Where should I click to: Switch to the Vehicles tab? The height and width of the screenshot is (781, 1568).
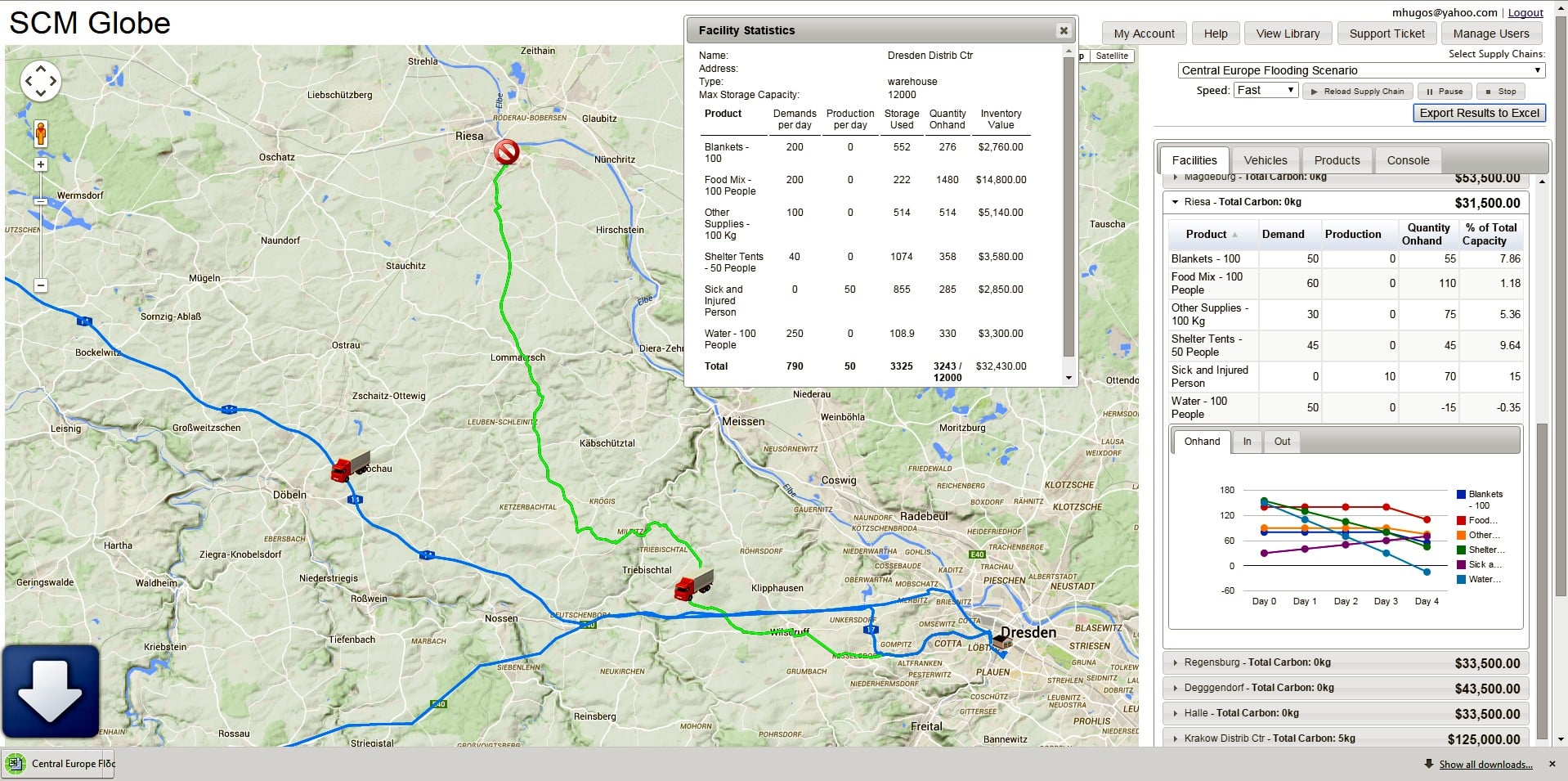coord(1266,160)
